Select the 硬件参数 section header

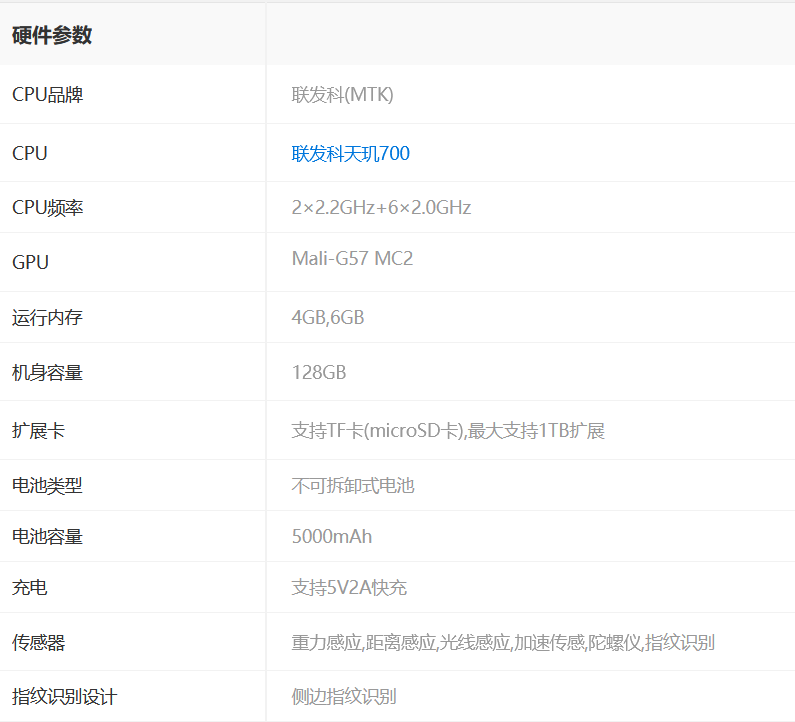(x=52, y=35)
